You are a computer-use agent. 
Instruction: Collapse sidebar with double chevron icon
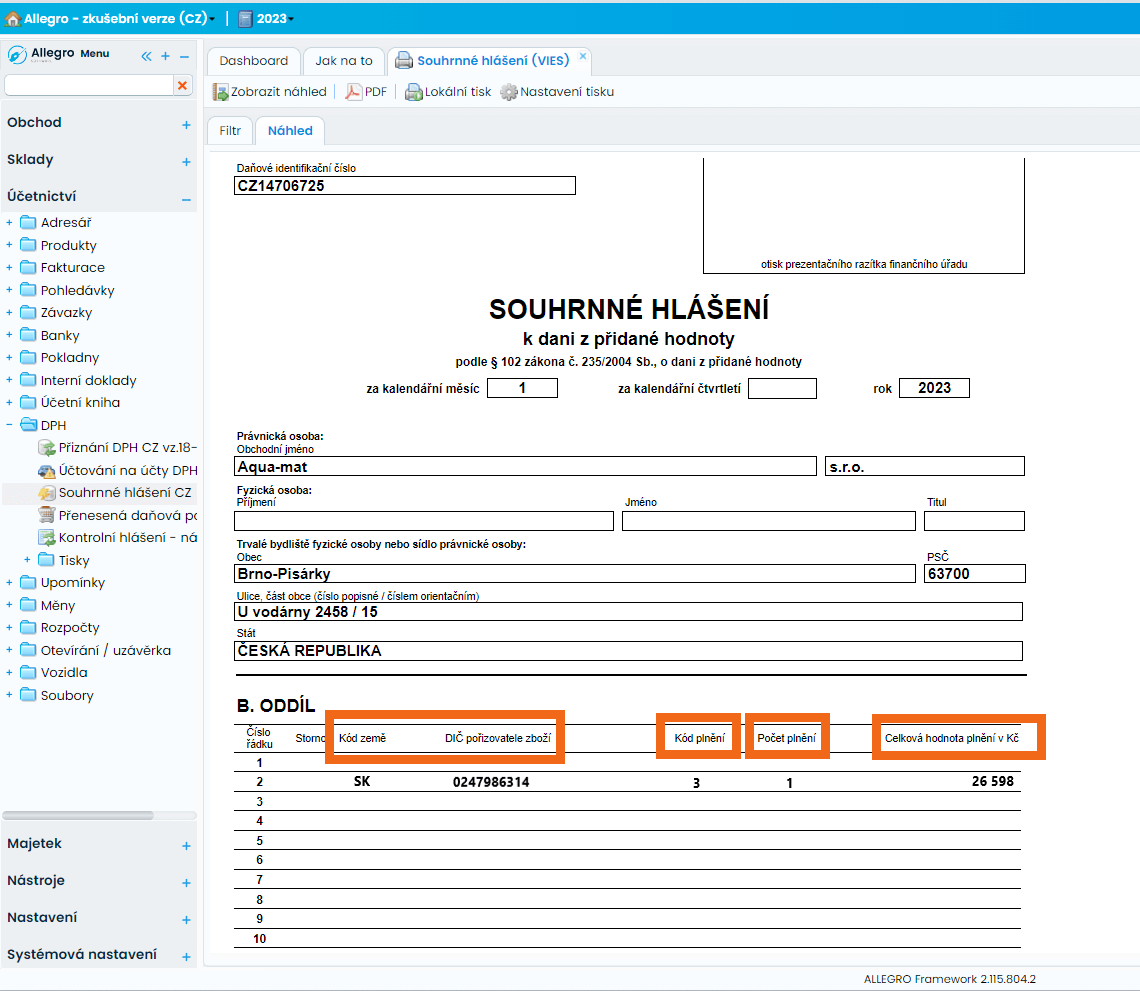pos(146,56)
